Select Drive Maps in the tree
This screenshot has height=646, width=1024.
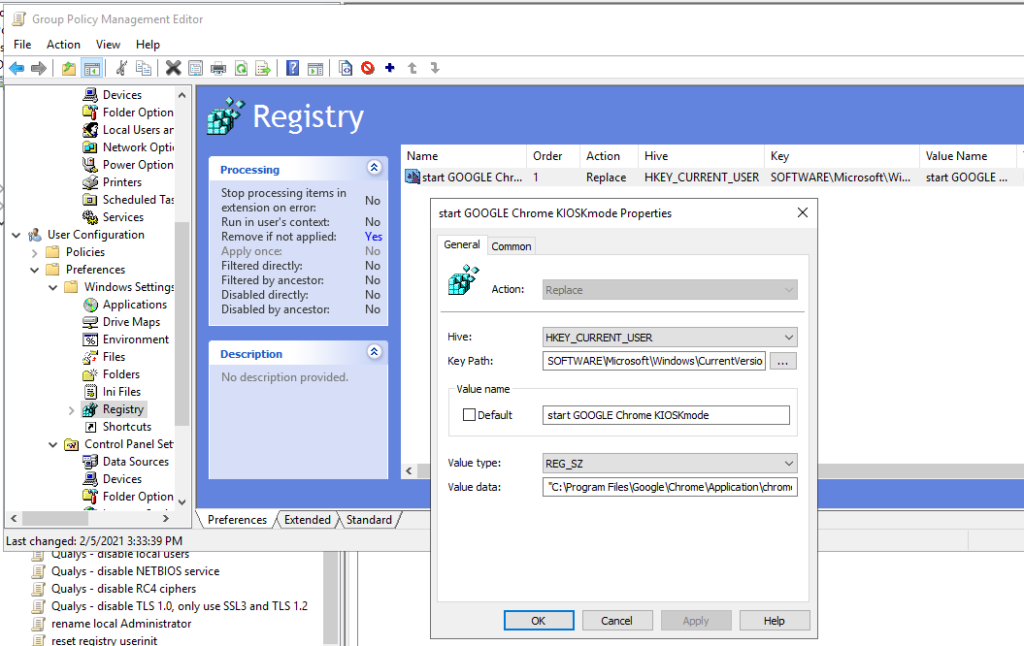click(131, 322)
